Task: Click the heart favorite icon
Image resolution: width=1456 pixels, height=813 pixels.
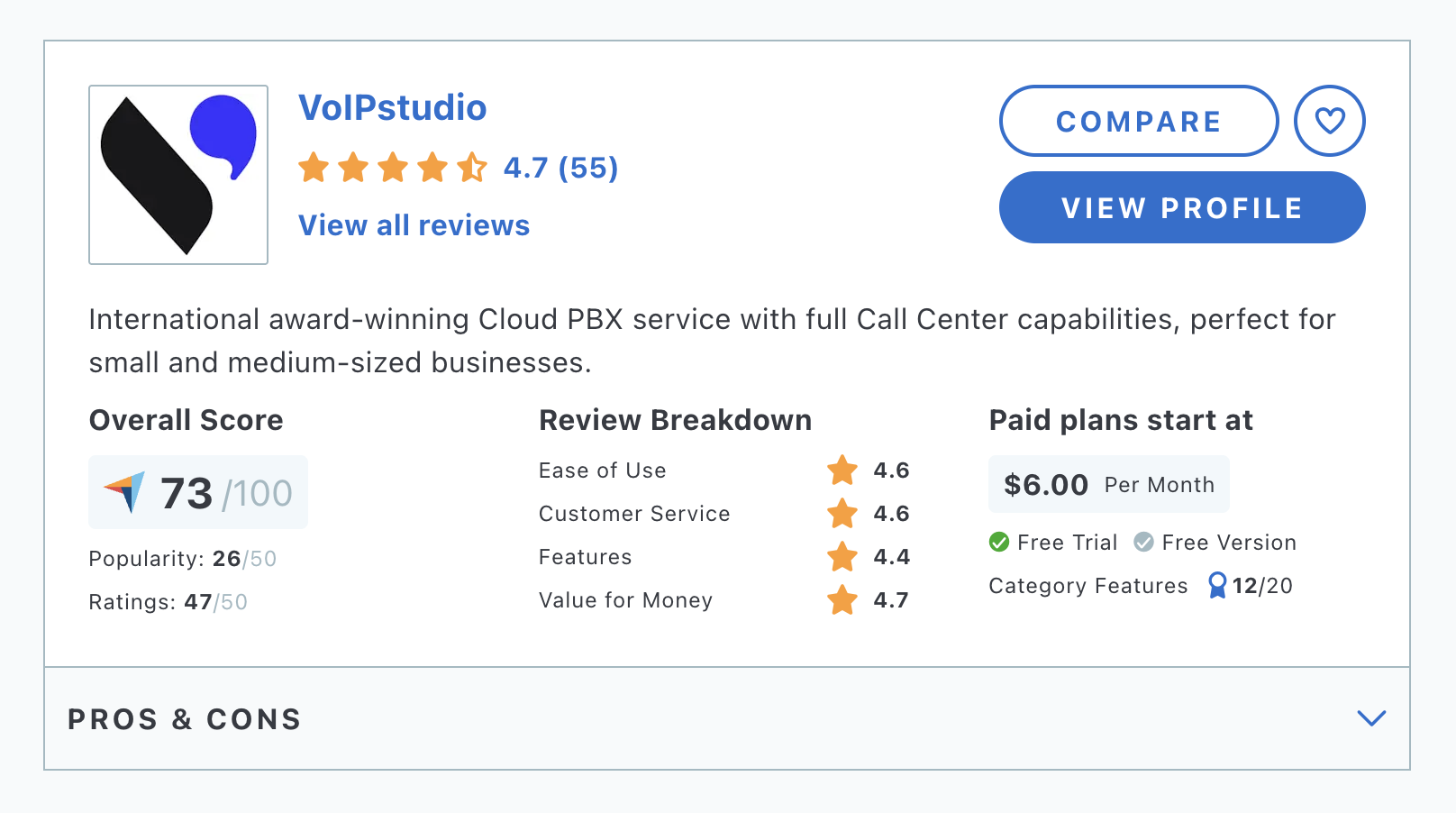Action: 1330,121
